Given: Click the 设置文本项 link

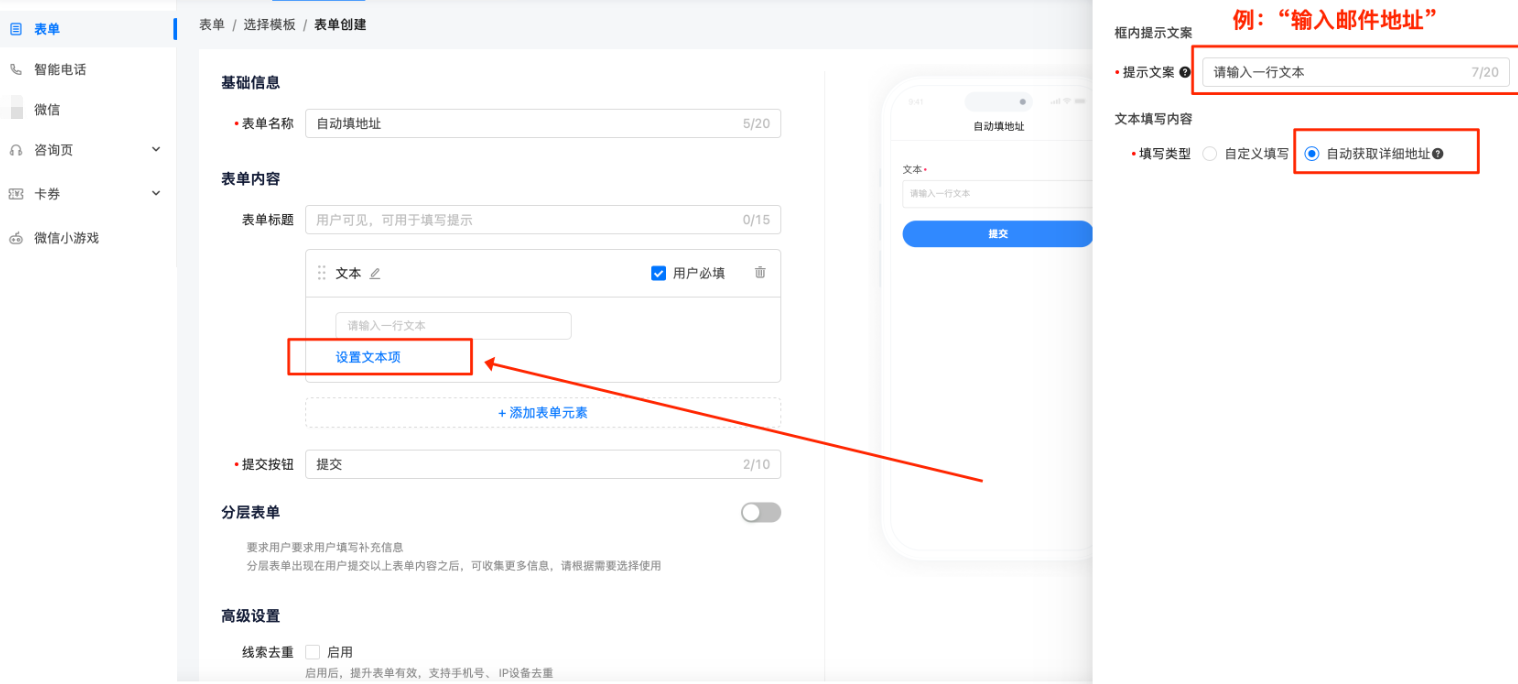Looking at the screenshot, I should click(x=368, y=357).
